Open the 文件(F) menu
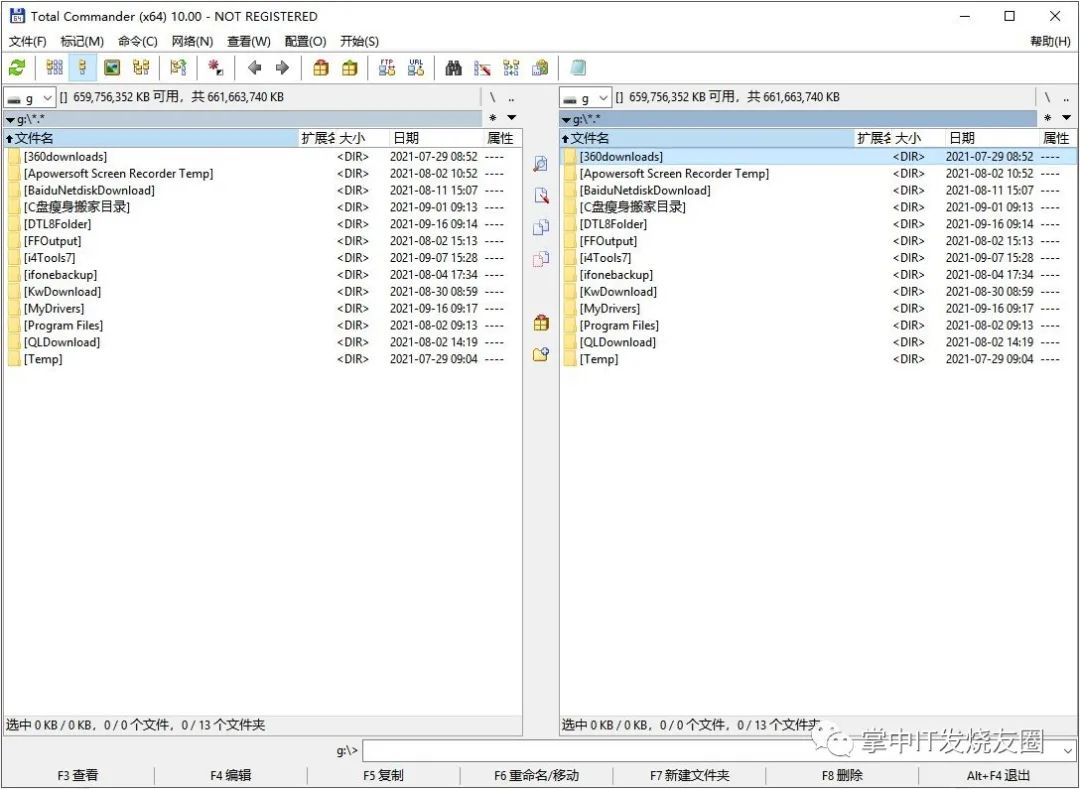Image resolution: width=1080 pixels, height=789 pixels. click(28, 41)
